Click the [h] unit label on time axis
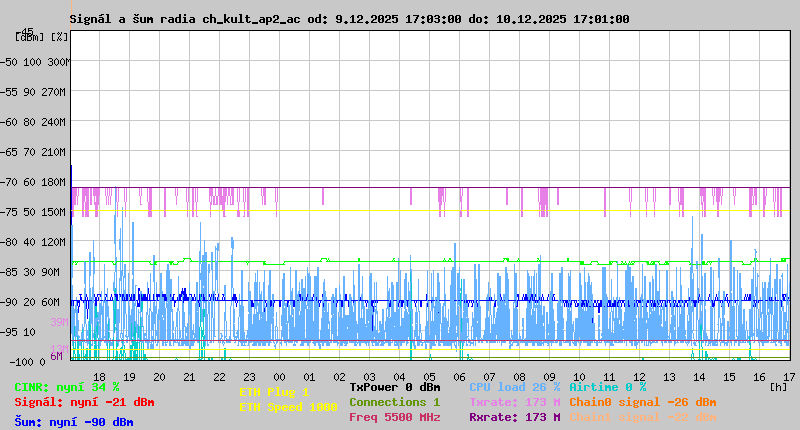Image resolution: width=800 pixels, height=430 pixels. tap(778, 386)
